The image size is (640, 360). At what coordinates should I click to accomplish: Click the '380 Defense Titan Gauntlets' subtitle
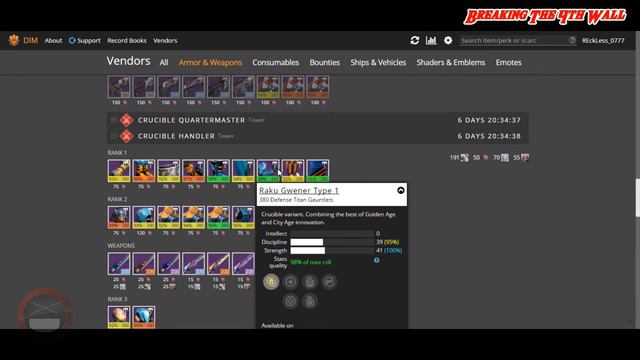pyautogui.click(x=296, y=200)
